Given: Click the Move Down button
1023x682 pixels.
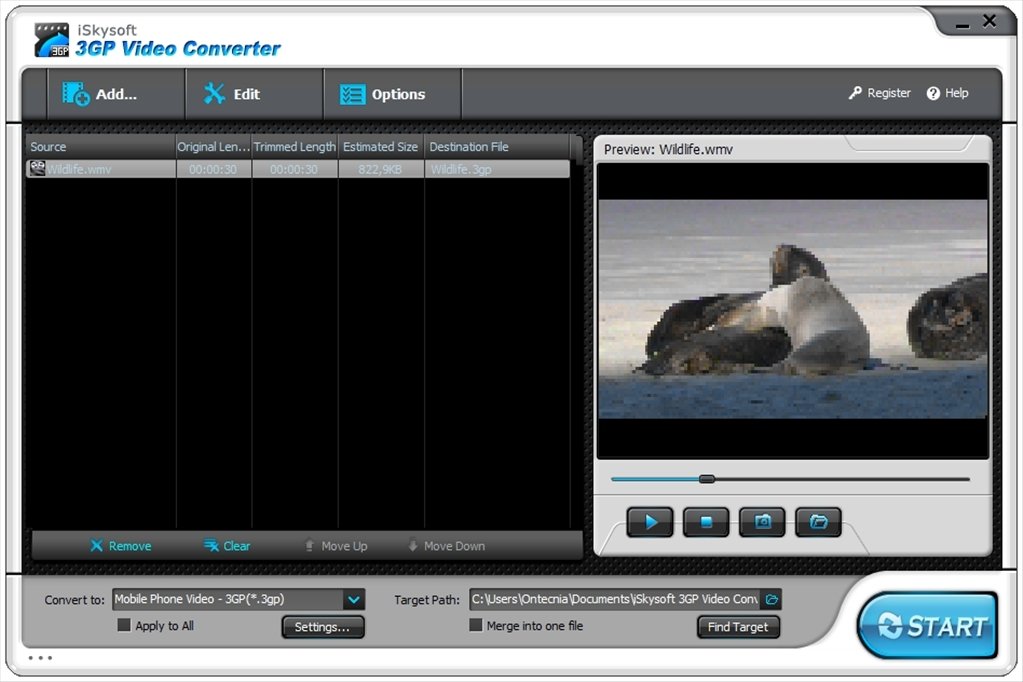Looking at the screenshot, I should click(x=446, y=546).
